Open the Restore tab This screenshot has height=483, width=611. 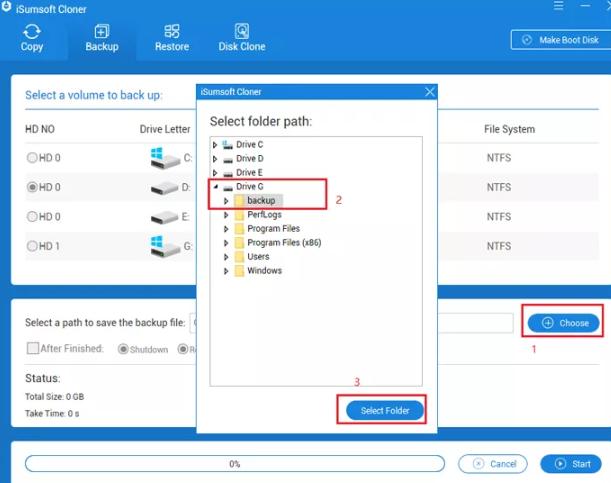[x=172, y=39]
